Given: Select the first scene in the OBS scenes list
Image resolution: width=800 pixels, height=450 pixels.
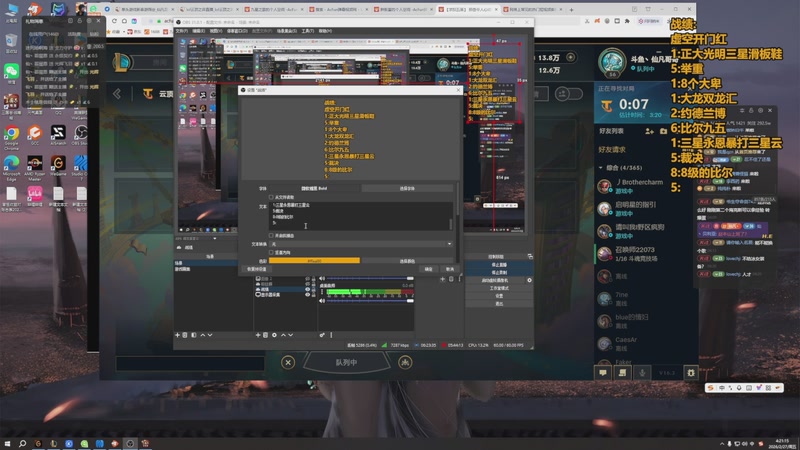Looking at the screenshot, I should [x=206, y=263].
